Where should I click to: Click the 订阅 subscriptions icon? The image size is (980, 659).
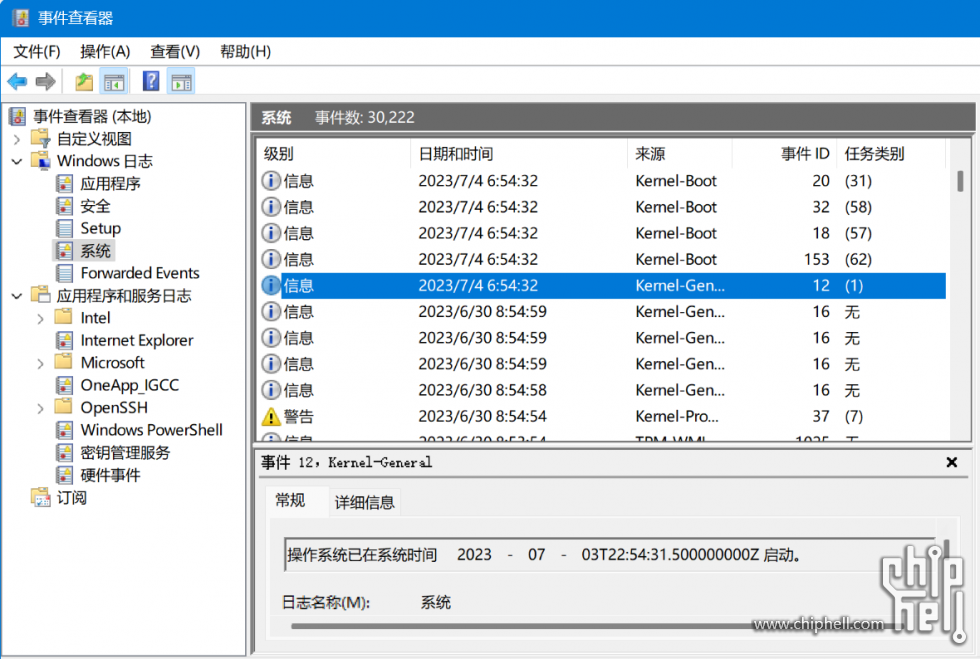[41, 498]
